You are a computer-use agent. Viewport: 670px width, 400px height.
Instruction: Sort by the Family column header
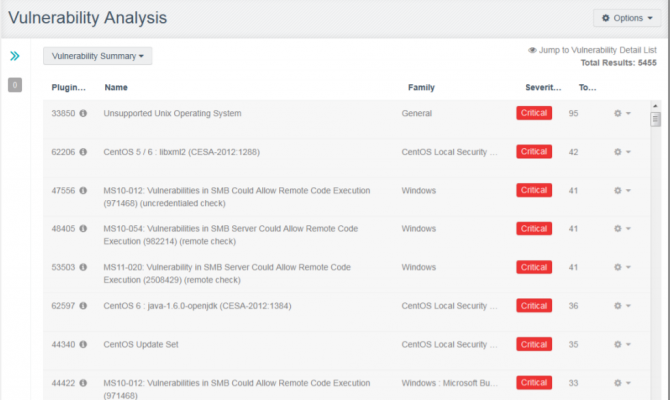click(x=421, y=88)
